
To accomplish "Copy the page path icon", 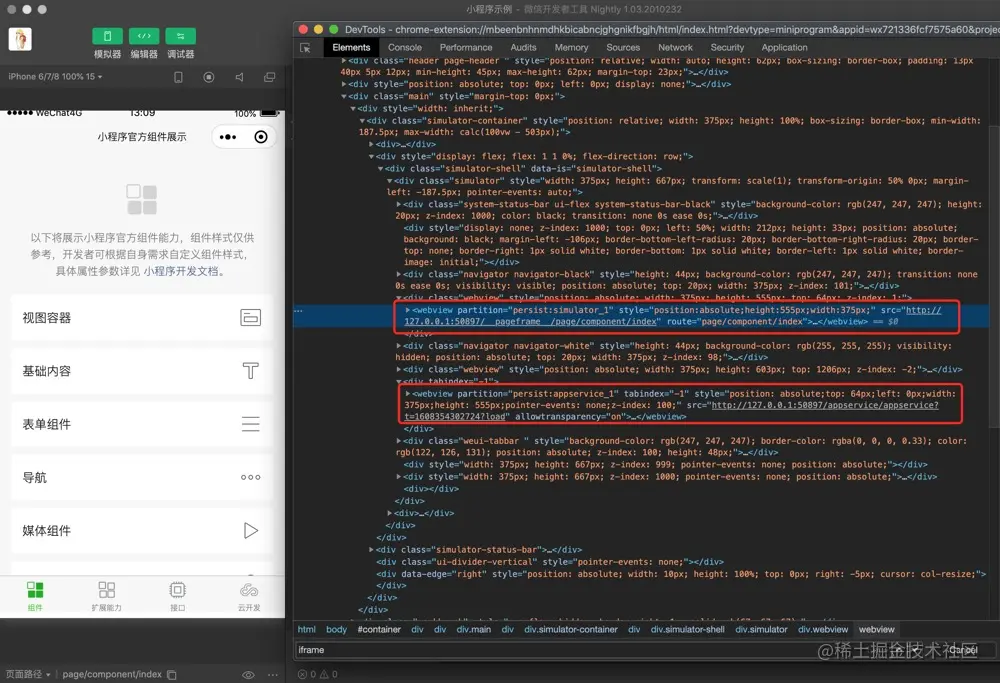I will [172, 675].
